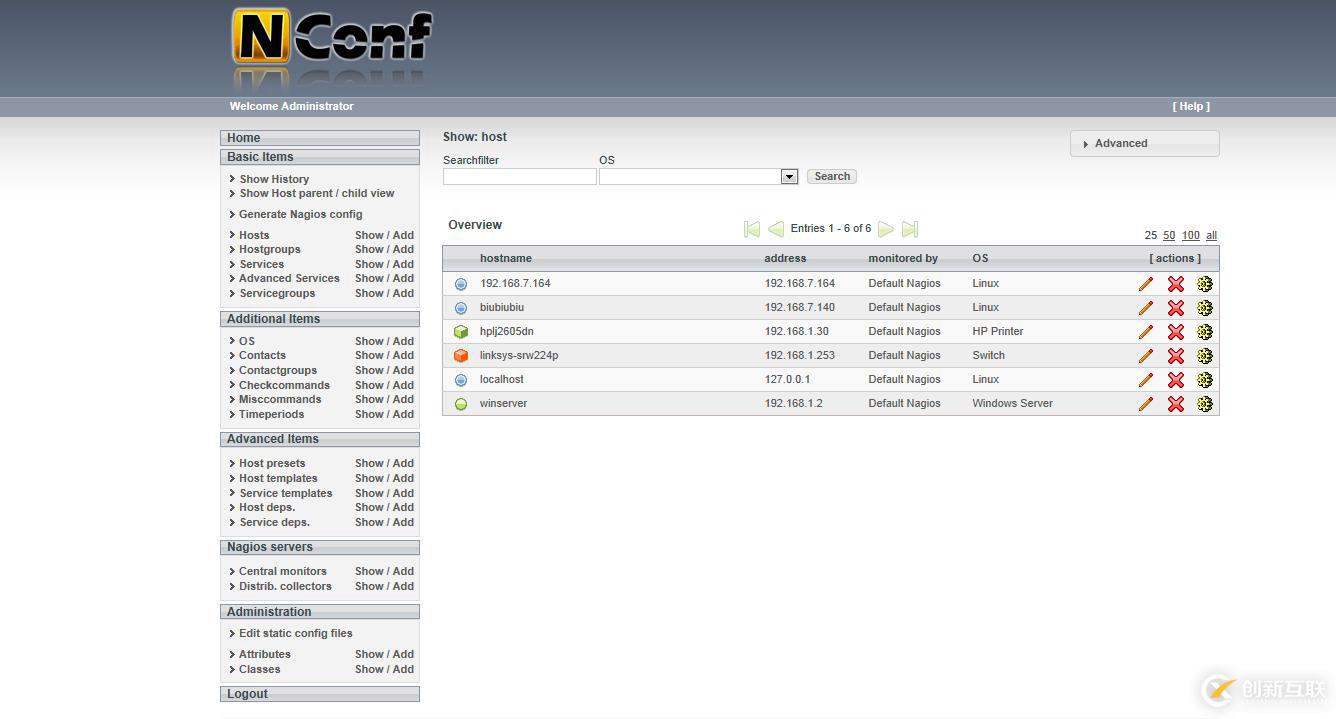
Task: Click Add for Hosts
Action: click(x=403, y=235)
